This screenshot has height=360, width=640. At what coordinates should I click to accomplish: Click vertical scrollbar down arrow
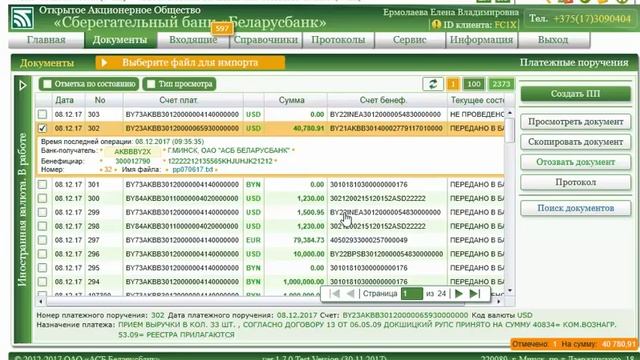tap(510, 291)
